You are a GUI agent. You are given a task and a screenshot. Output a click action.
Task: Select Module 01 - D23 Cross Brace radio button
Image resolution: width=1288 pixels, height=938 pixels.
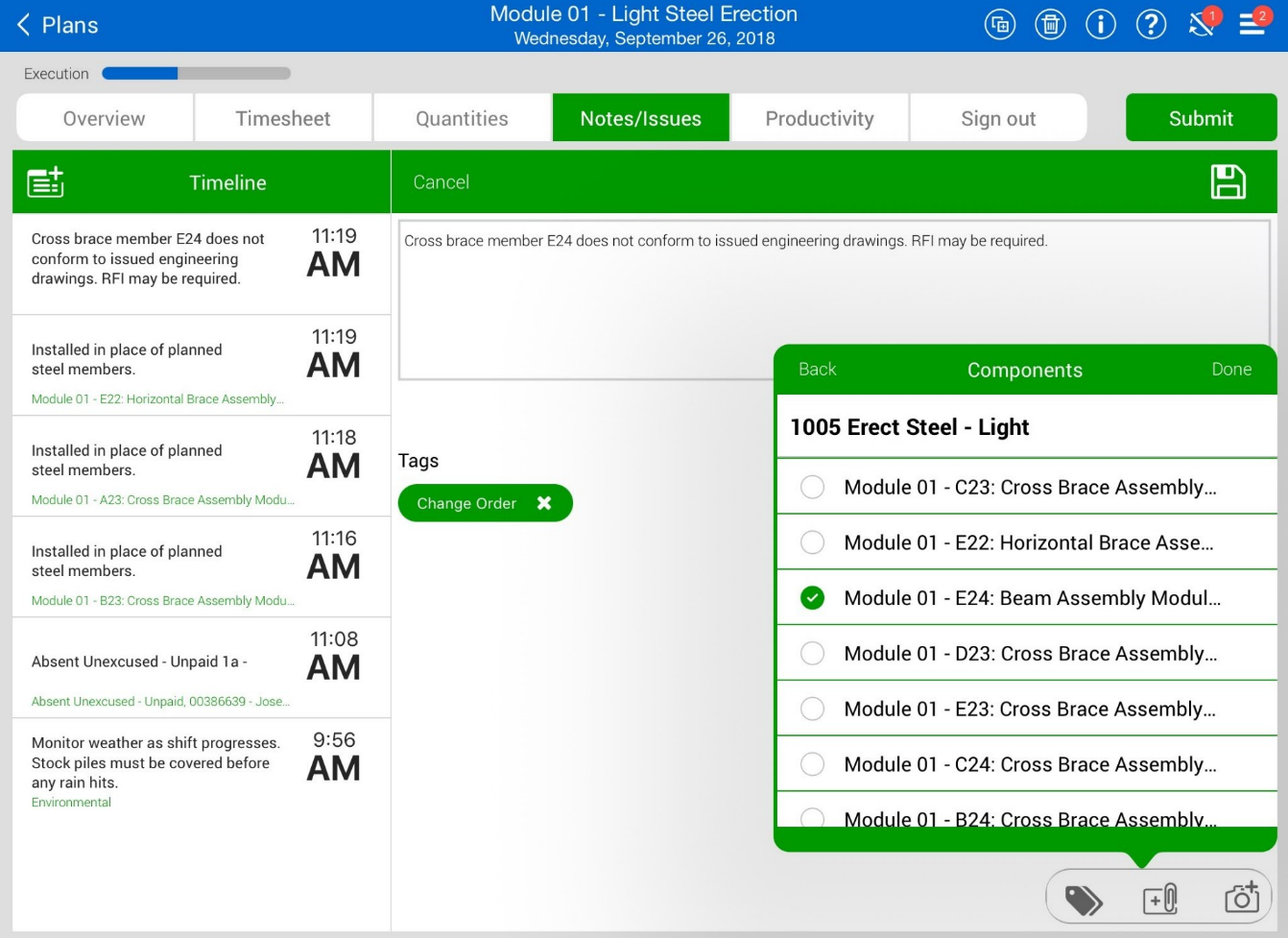click(812, 654)
